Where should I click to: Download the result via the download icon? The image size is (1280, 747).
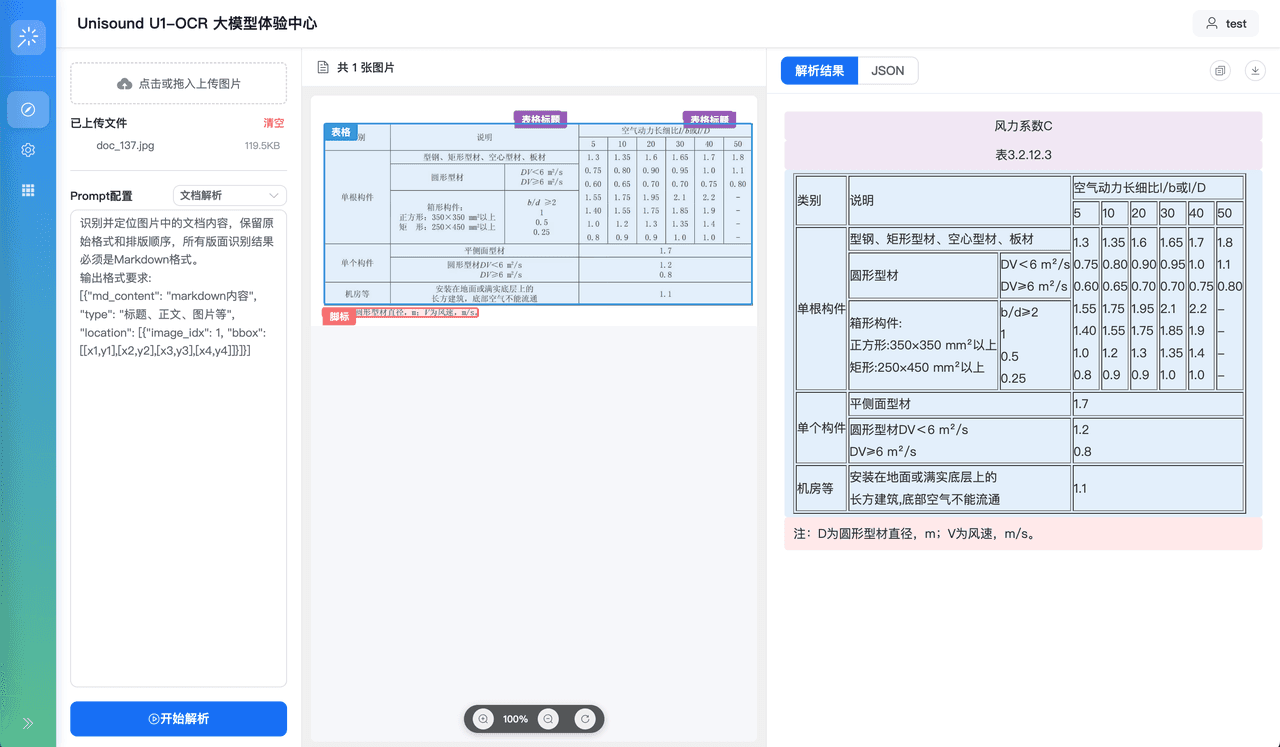[x=1254, y=70]
